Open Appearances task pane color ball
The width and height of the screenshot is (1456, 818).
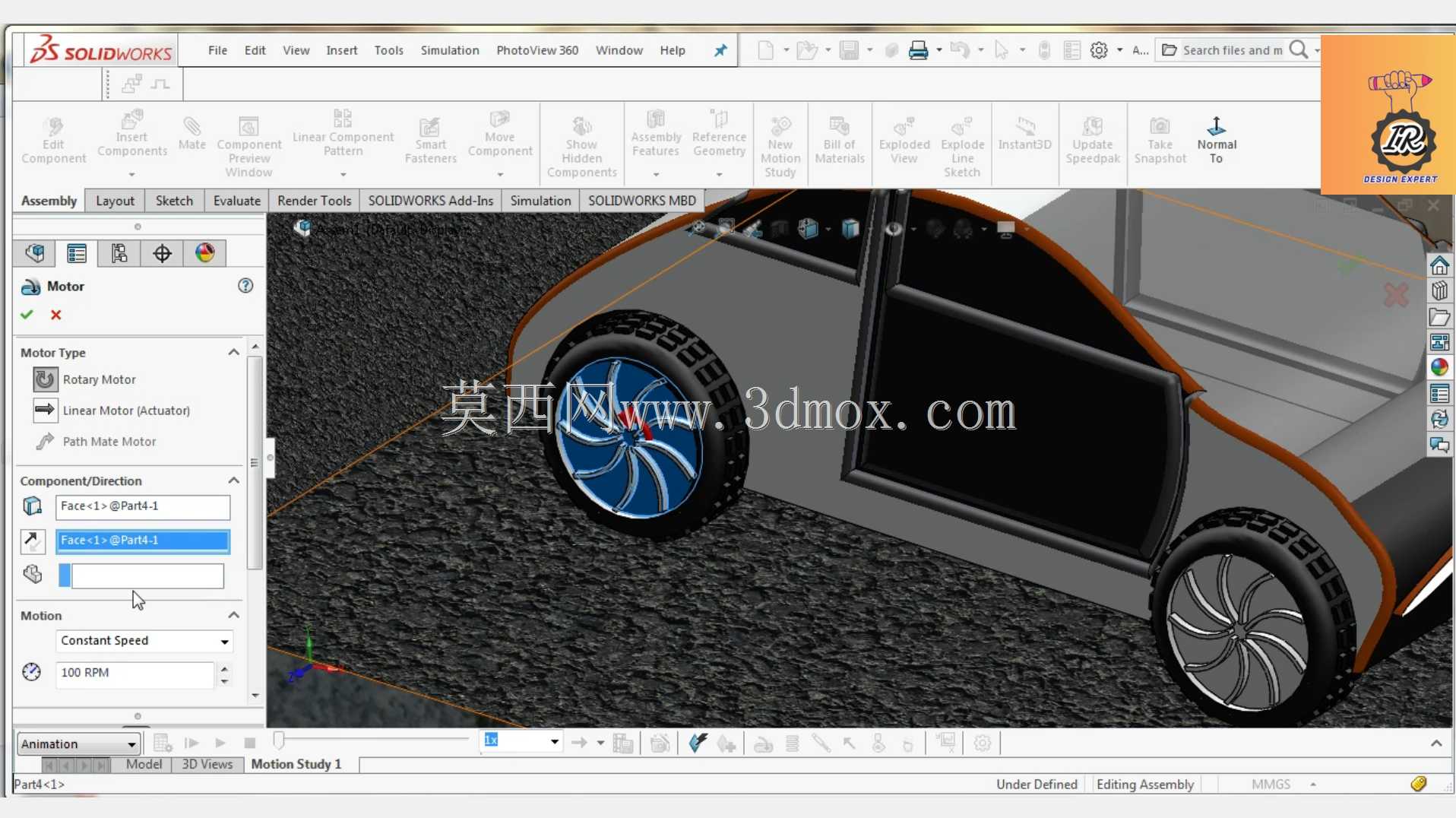coord(1439,368)
